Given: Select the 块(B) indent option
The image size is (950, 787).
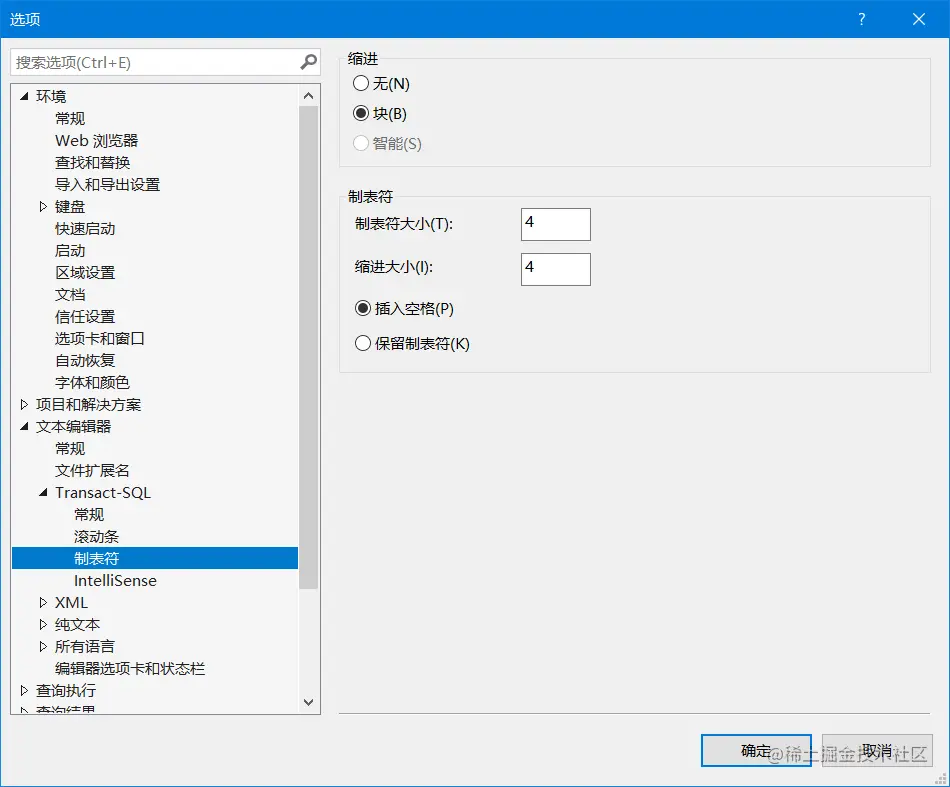Looking at the screenshot, I should click(361, 113).
